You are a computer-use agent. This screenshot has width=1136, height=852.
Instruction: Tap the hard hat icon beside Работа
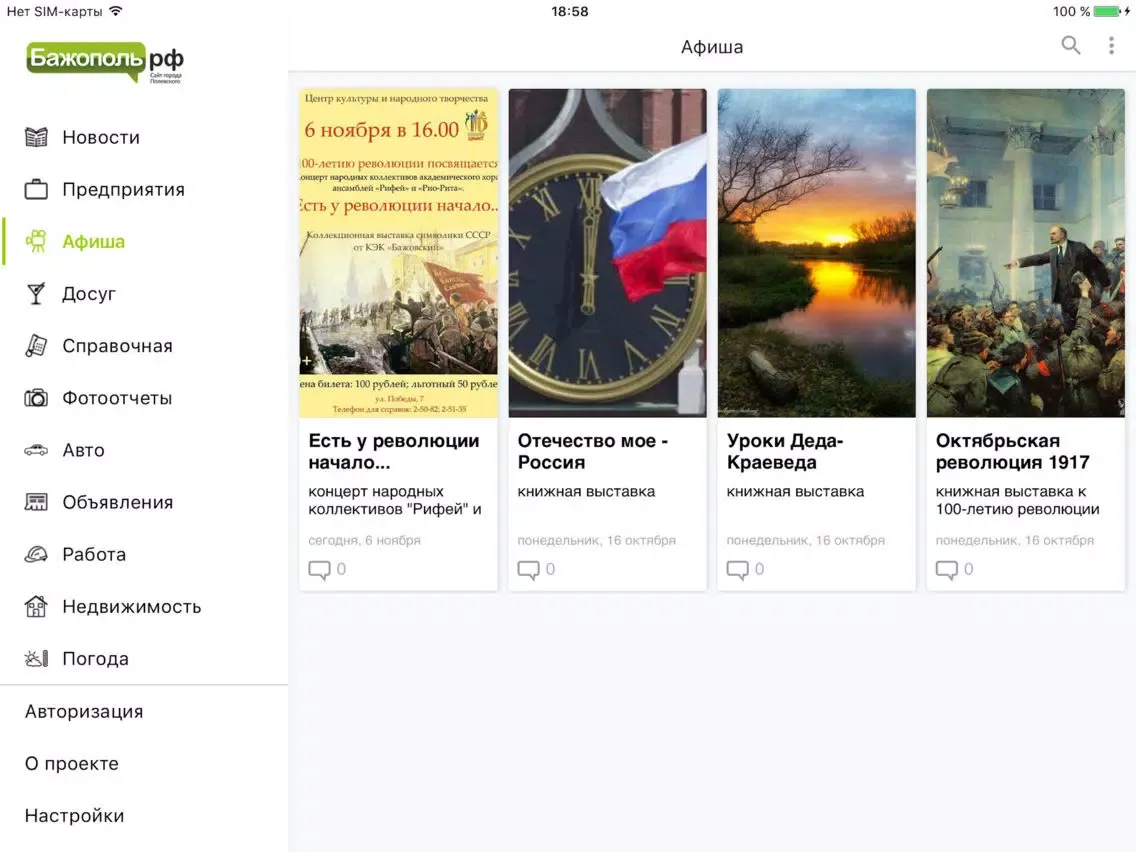36,554
